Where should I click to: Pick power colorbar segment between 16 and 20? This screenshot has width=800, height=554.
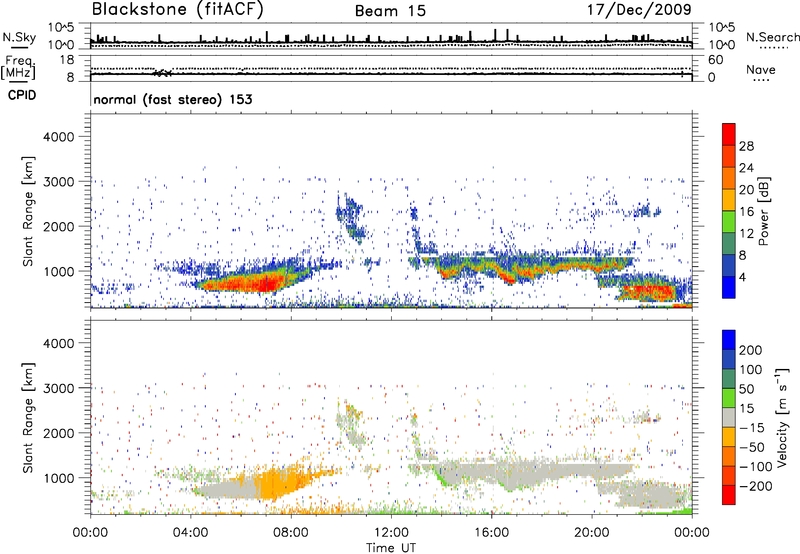click(x=729, y=200)
